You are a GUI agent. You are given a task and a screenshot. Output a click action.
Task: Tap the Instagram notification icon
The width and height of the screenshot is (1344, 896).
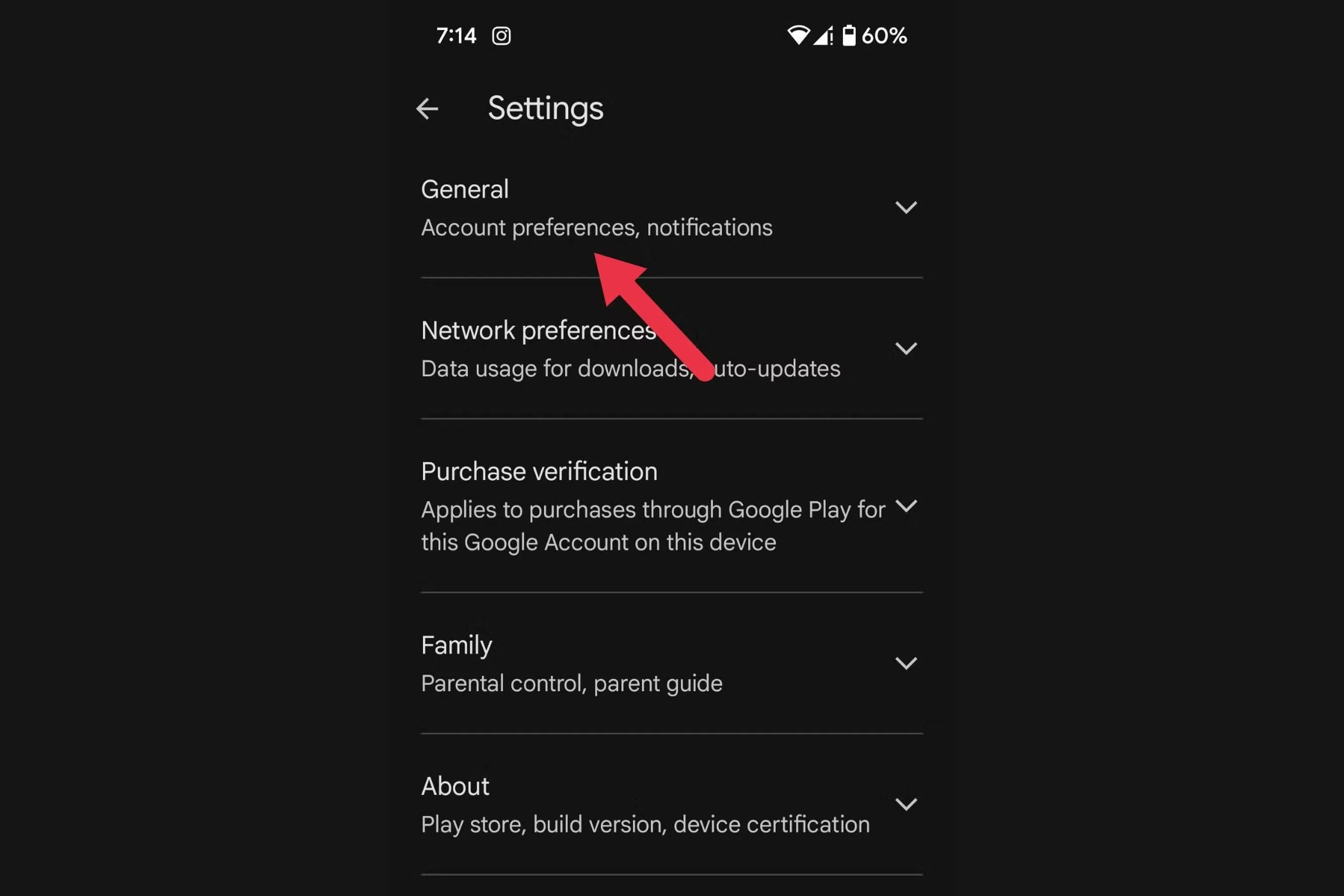(x=501, y=36)
